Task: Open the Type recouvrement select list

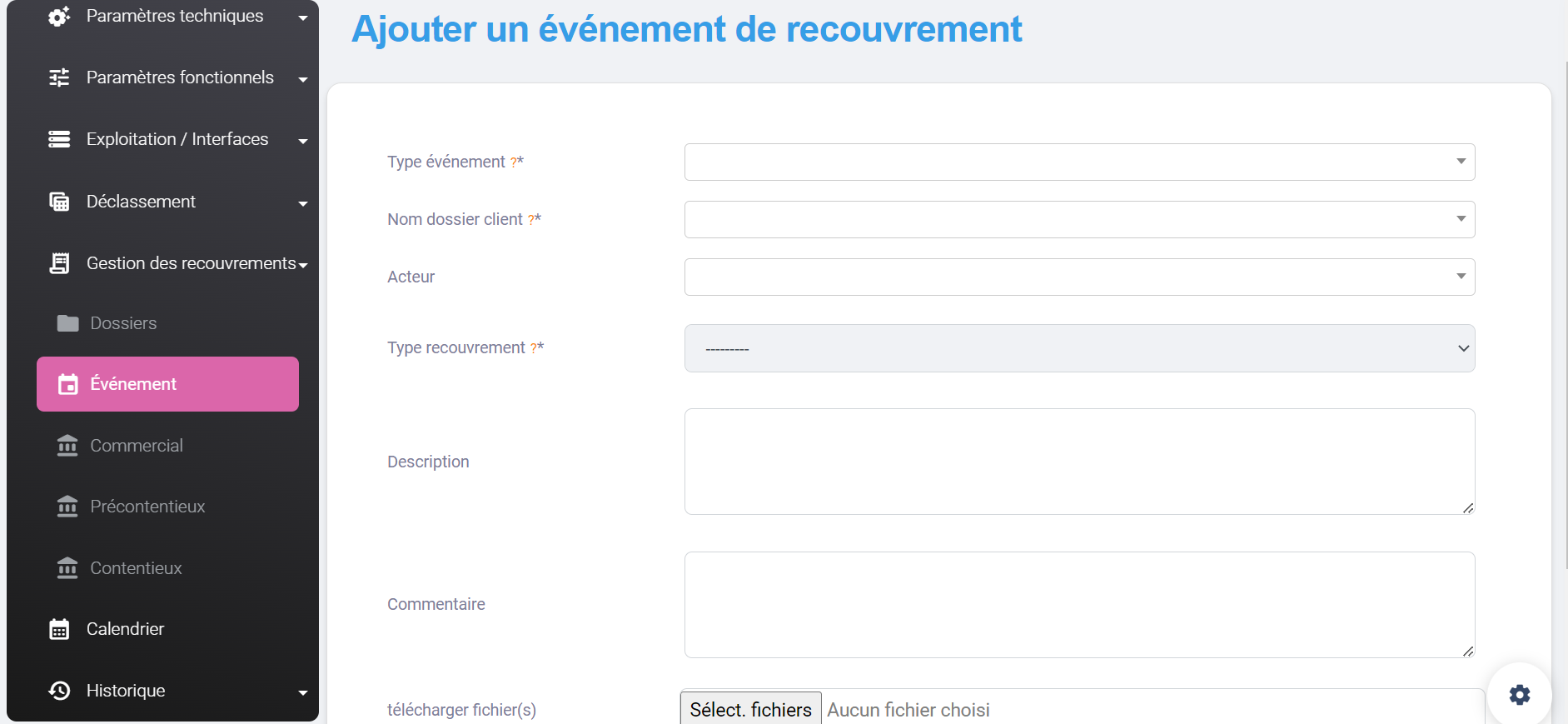Action: [x=1079, y=348]
